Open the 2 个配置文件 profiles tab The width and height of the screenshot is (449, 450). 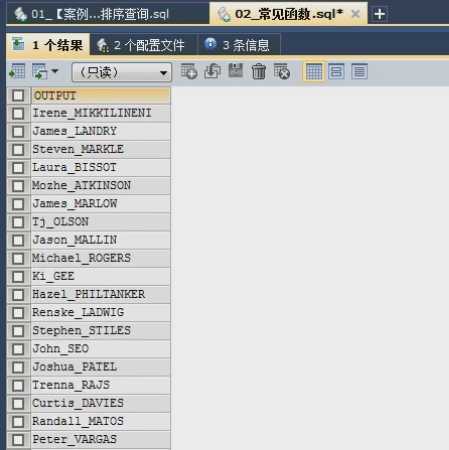tap(143, 45)
